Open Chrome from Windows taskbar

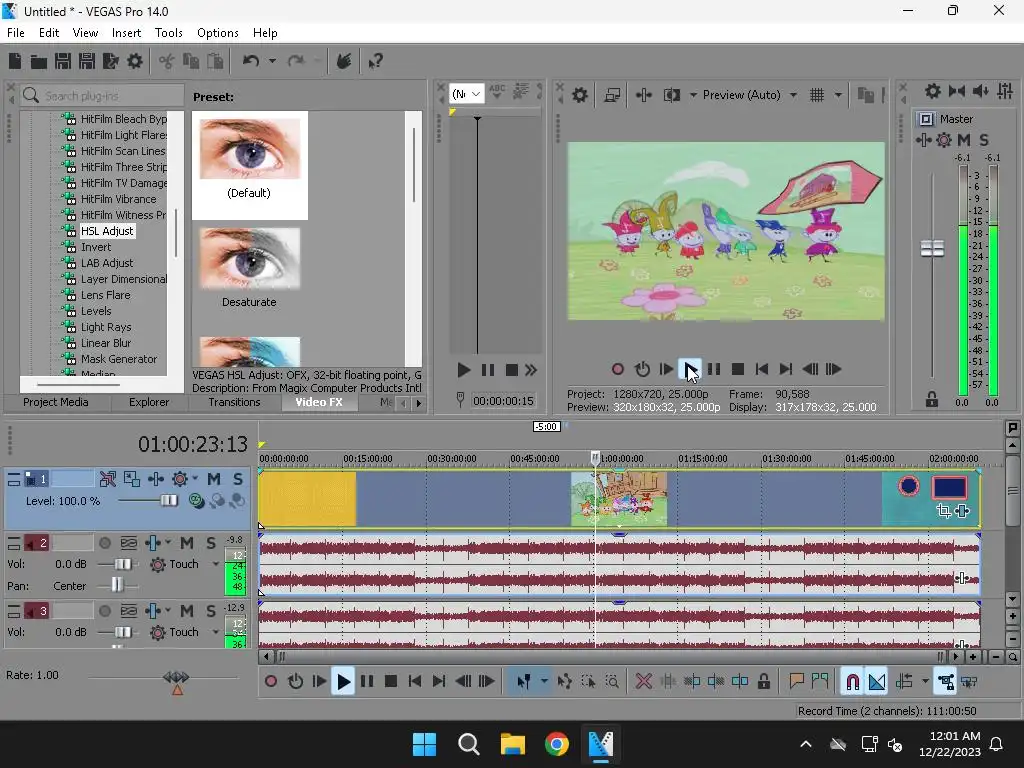[556, 744]
